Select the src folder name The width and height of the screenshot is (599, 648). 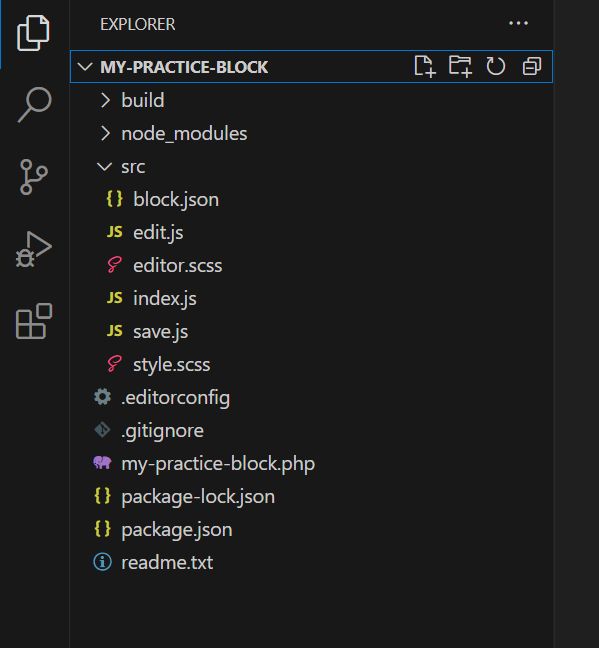tap(133, 167)
